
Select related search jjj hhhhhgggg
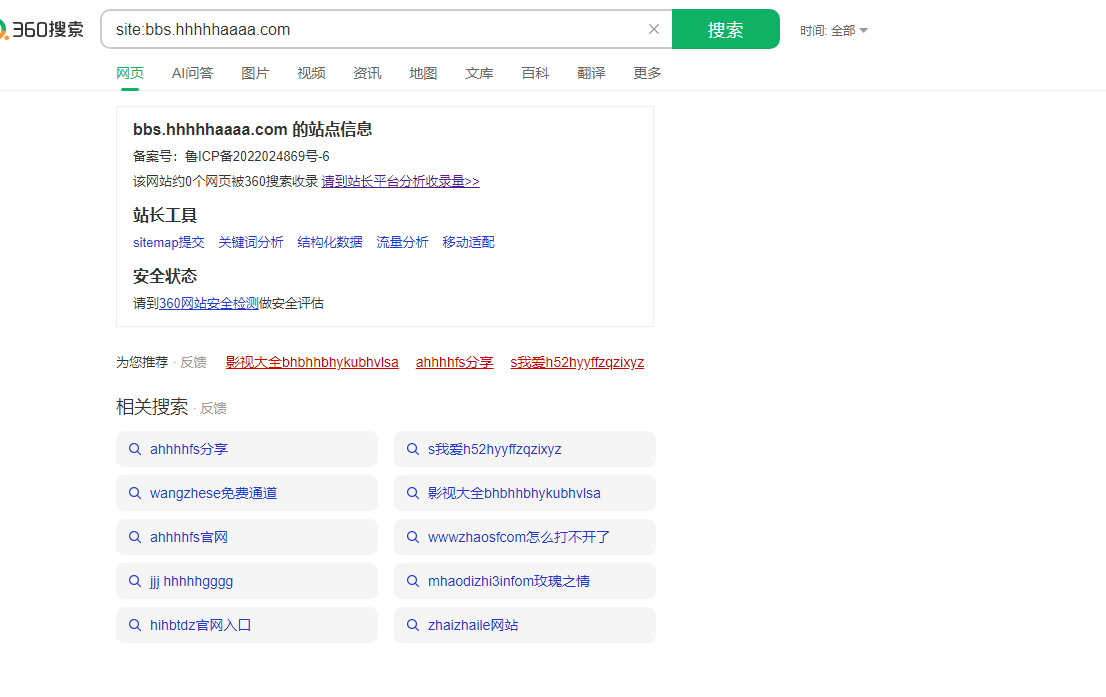tap(247, 581)
